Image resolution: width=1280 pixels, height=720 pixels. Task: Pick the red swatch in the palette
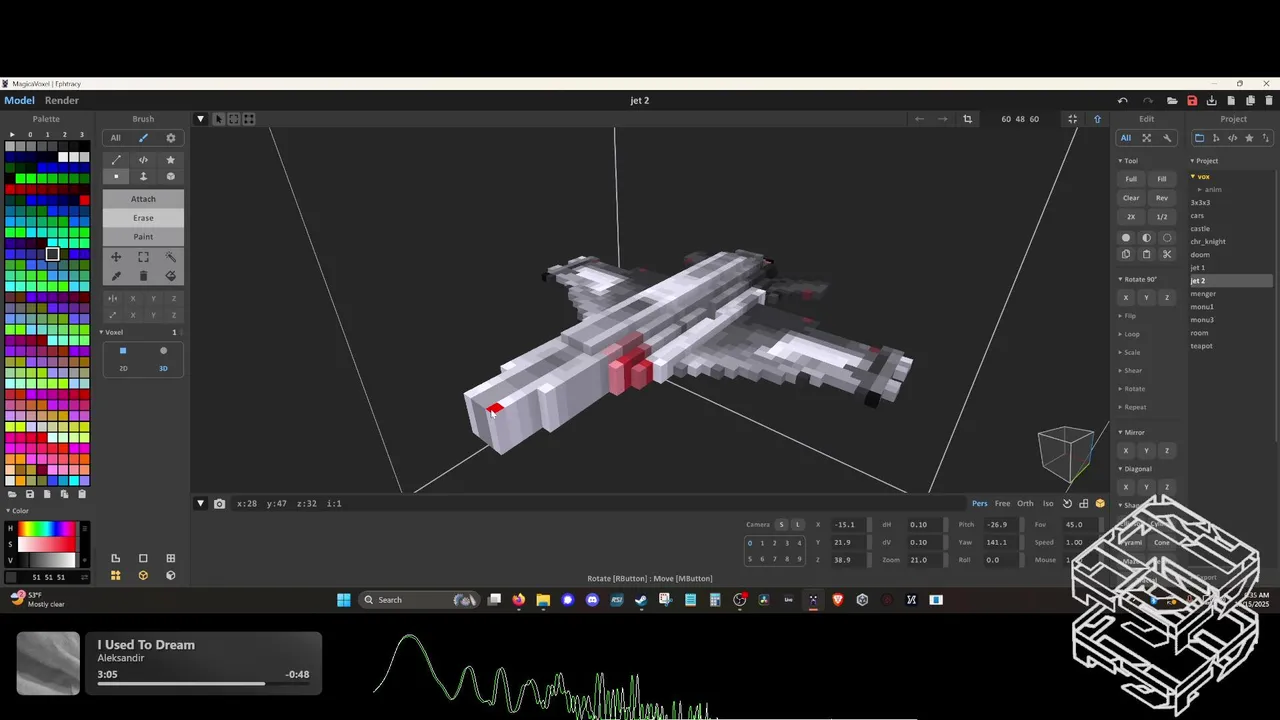coord(85,199)
